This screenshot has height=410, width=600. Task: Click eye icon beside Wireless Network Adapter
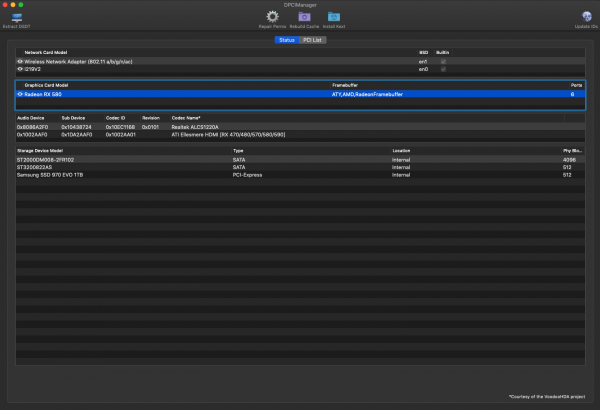pyautogui.click(x=20, y=62)
